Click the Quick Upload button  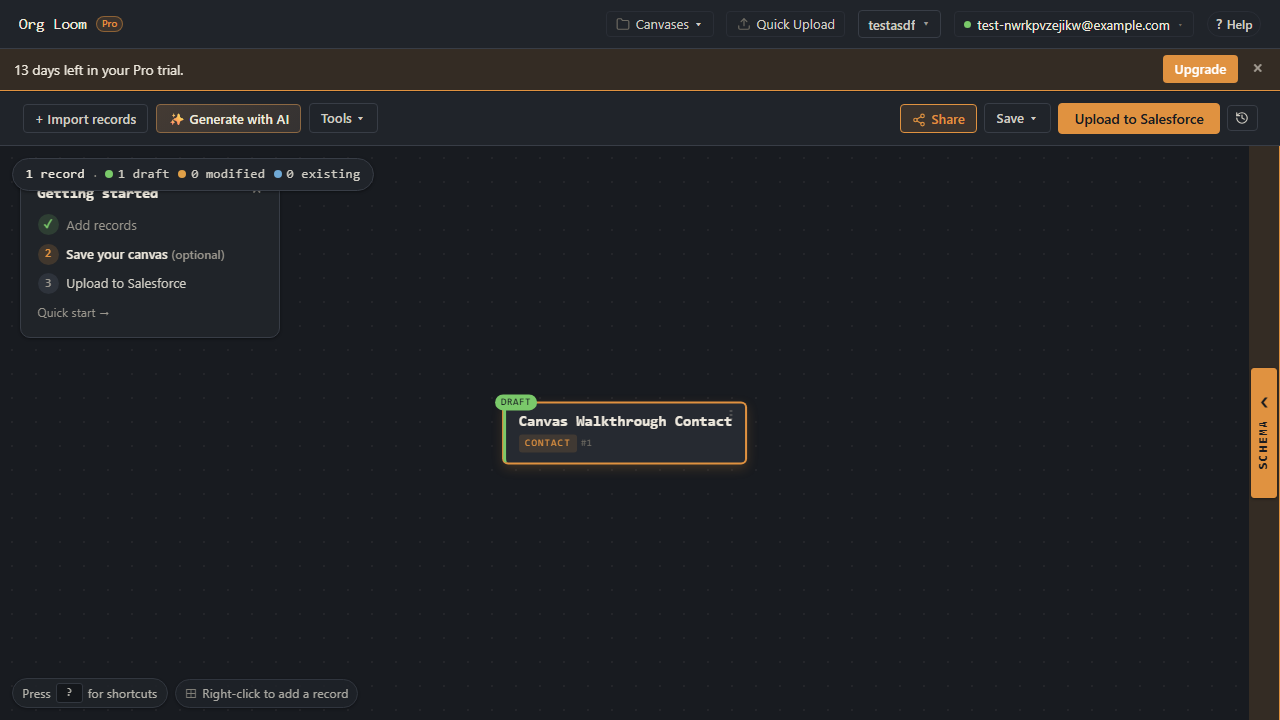point(785,24)
